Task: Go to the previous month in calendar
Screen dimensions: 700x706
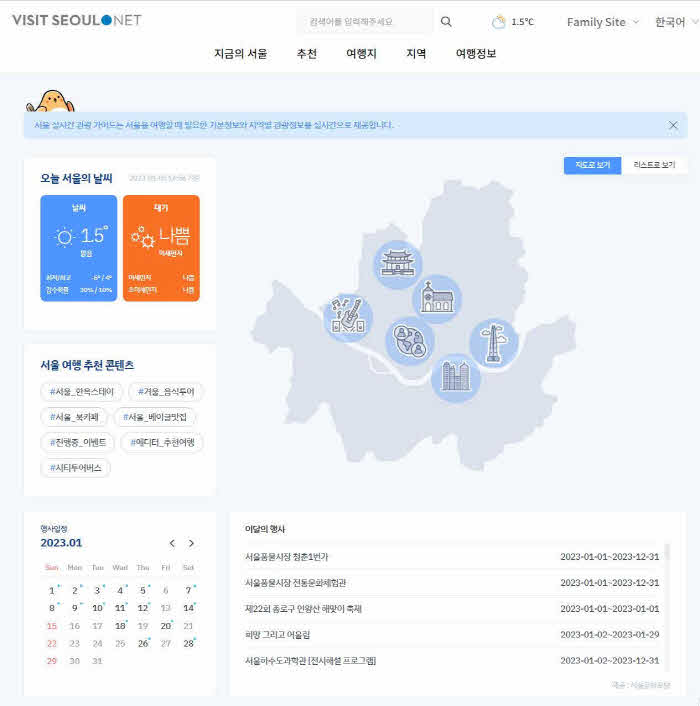Action: (x=172, y=543)
